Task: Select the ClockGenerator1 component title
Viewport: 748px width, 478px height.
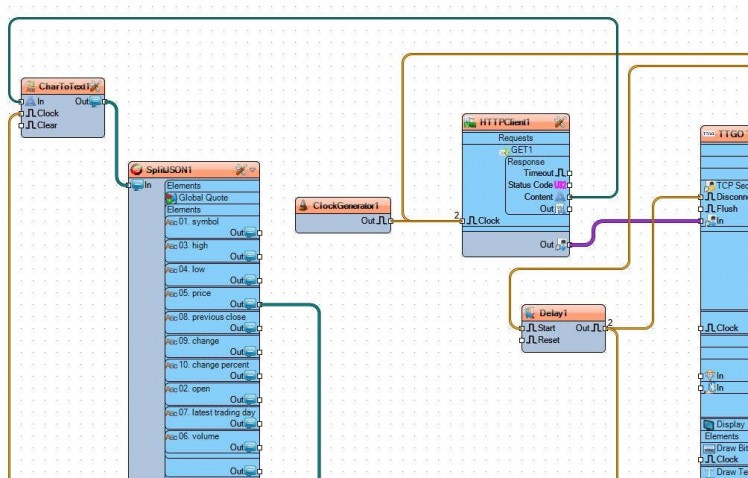Action: pos(346,206)
